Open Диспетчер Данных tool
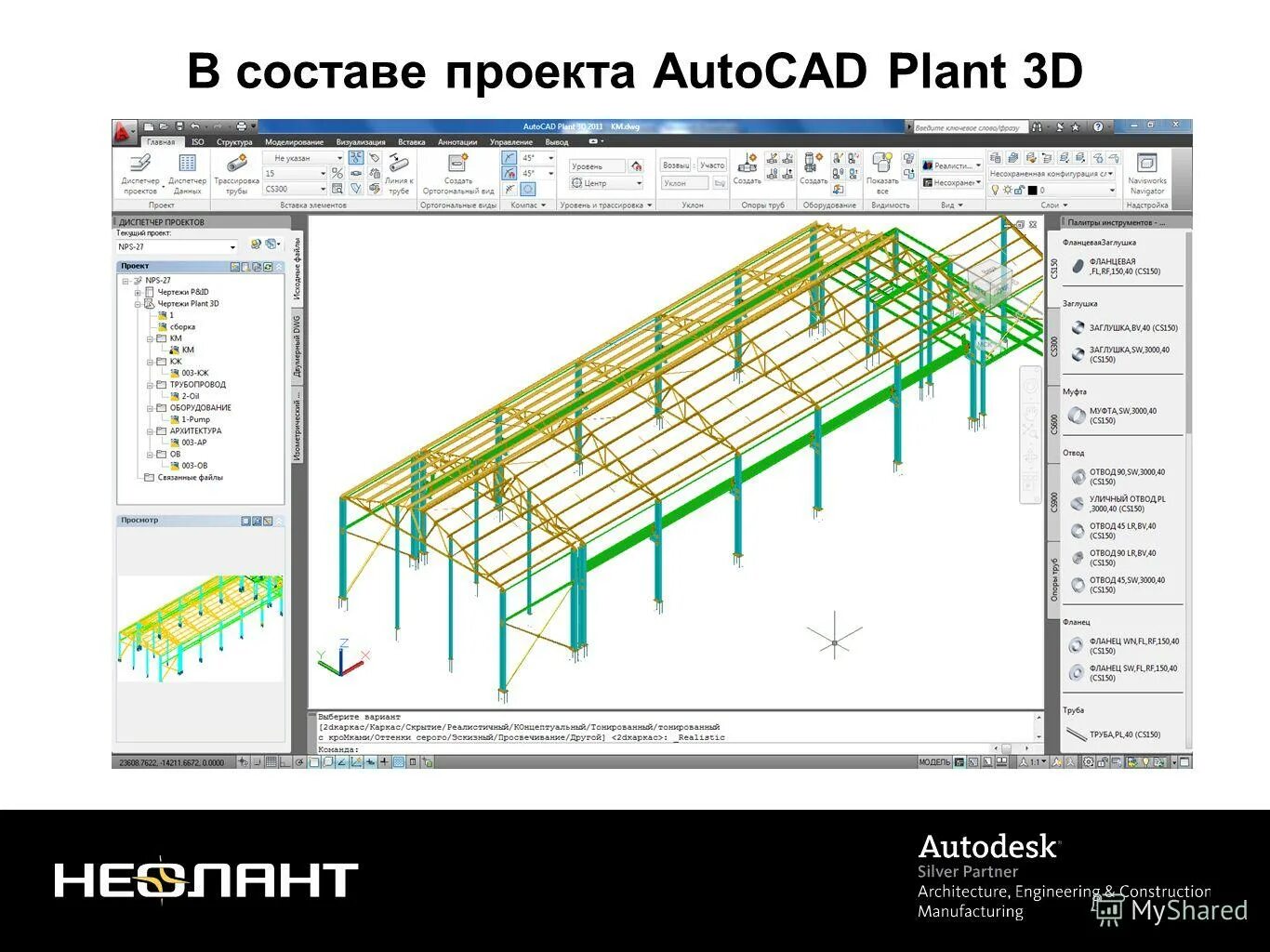This screenshot has width=1270, height=952. 187,174
